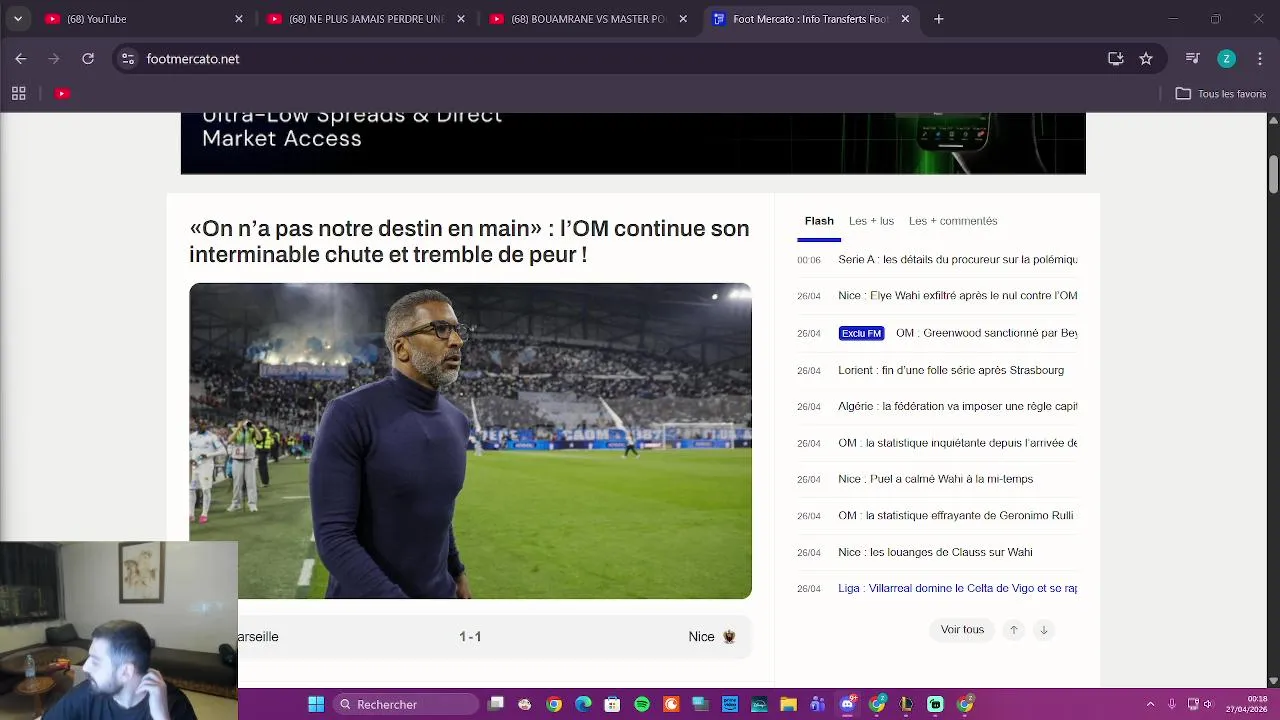This screenshot has height=720, width=1280.
Task: Click the up arrow in the Flash feed
Action: [x=1014, y=630]
